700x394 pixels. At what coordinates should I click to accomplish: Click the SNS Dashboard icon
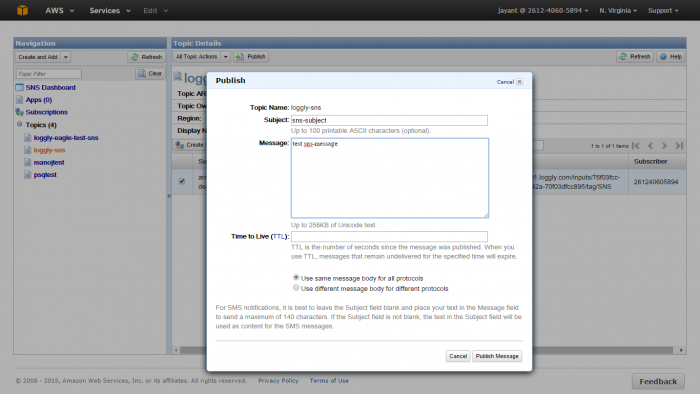tap(19, 87)
